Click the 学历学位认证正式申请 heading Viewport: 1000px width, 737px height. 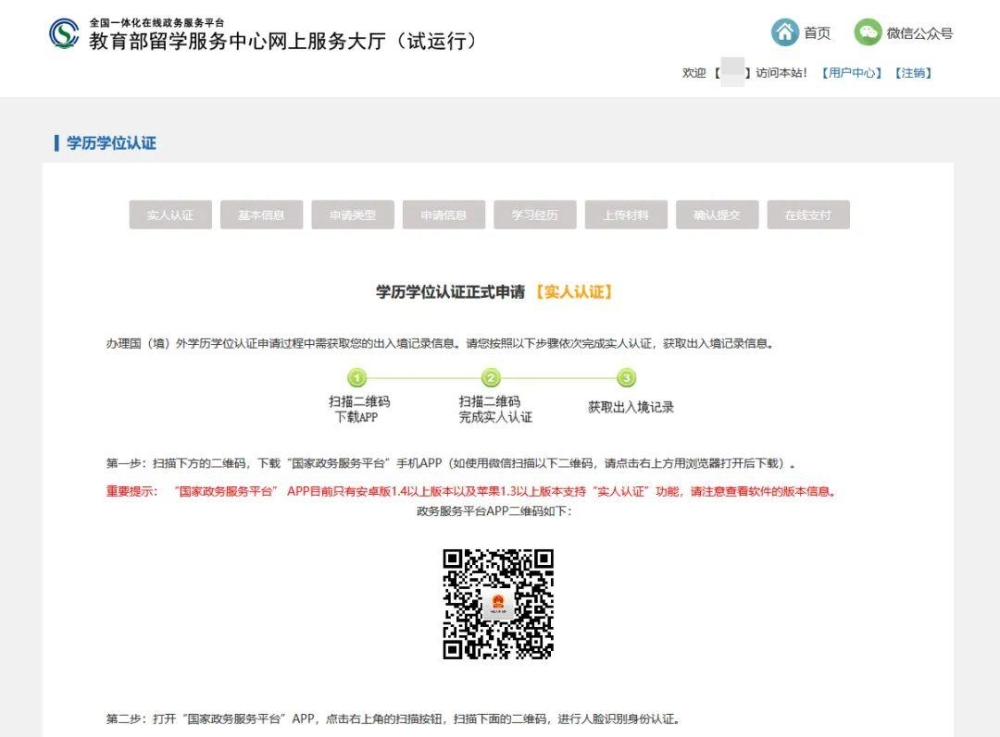point(450,292)
